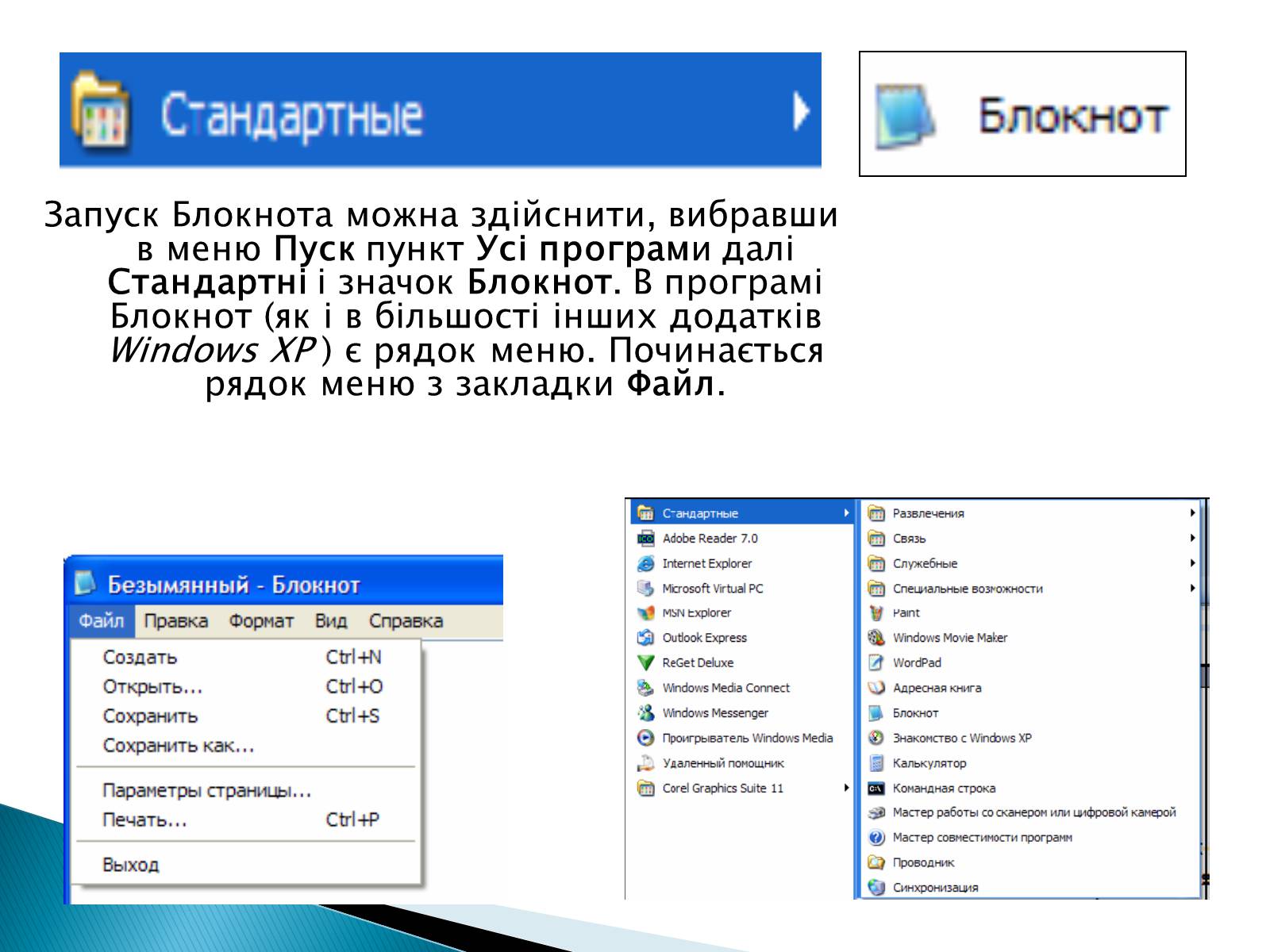This screenshot has height=952, width=1270.
Task: Click the Служебные folder icon
Action: click(x=876, y=563)
